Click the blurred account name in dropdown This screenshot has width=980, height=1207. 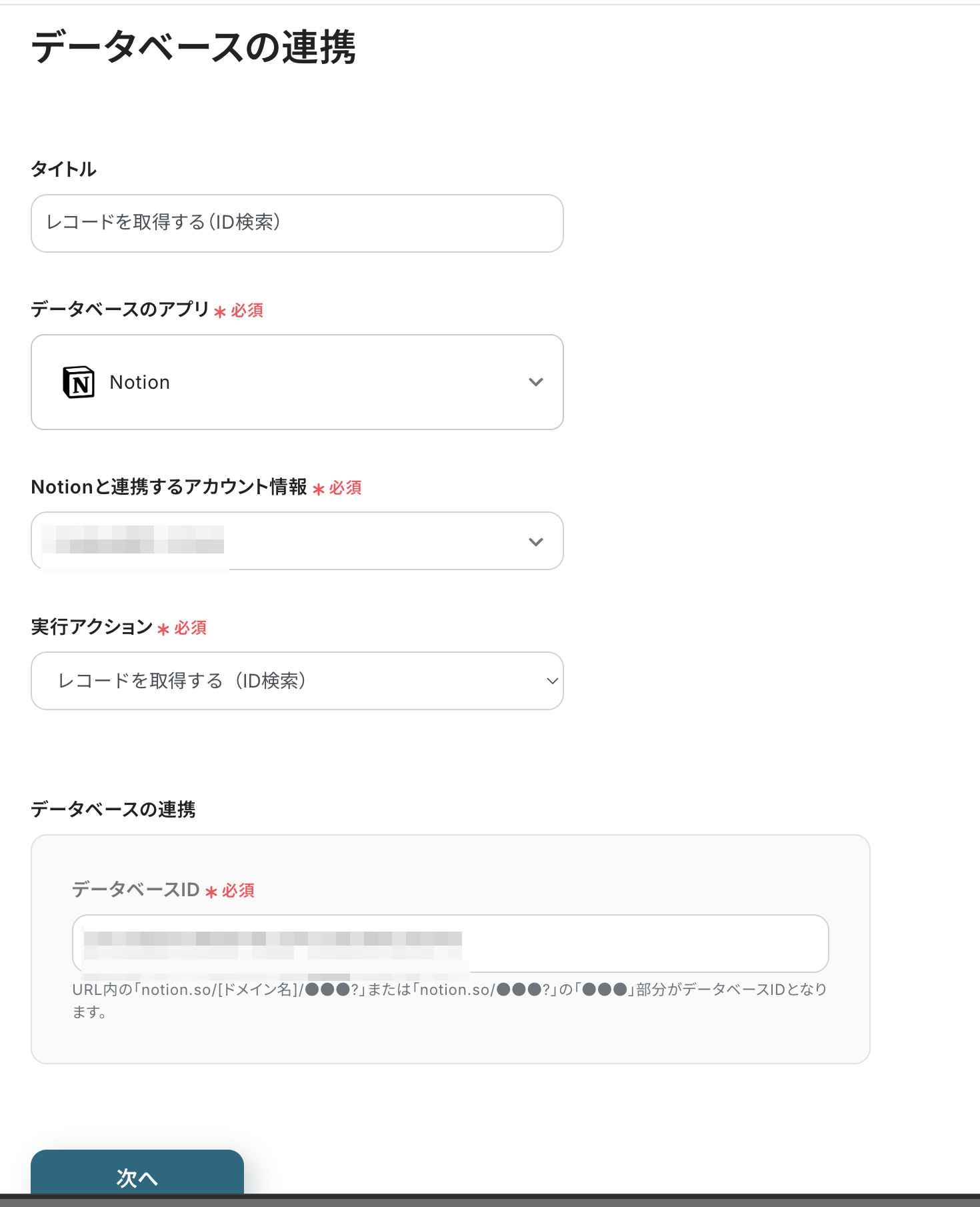point(133,539)
